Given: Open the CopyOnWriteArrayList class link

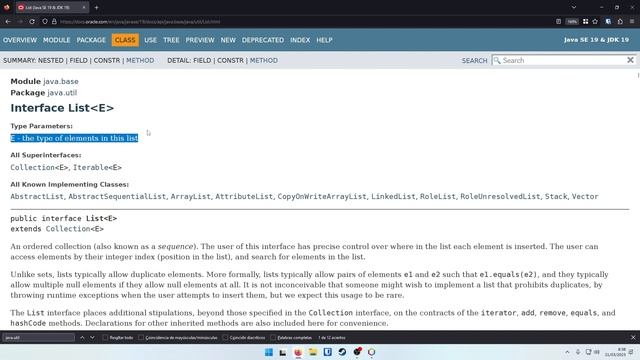Looking at the screenshot, I should pyautogui.click(x=322, y=196).
